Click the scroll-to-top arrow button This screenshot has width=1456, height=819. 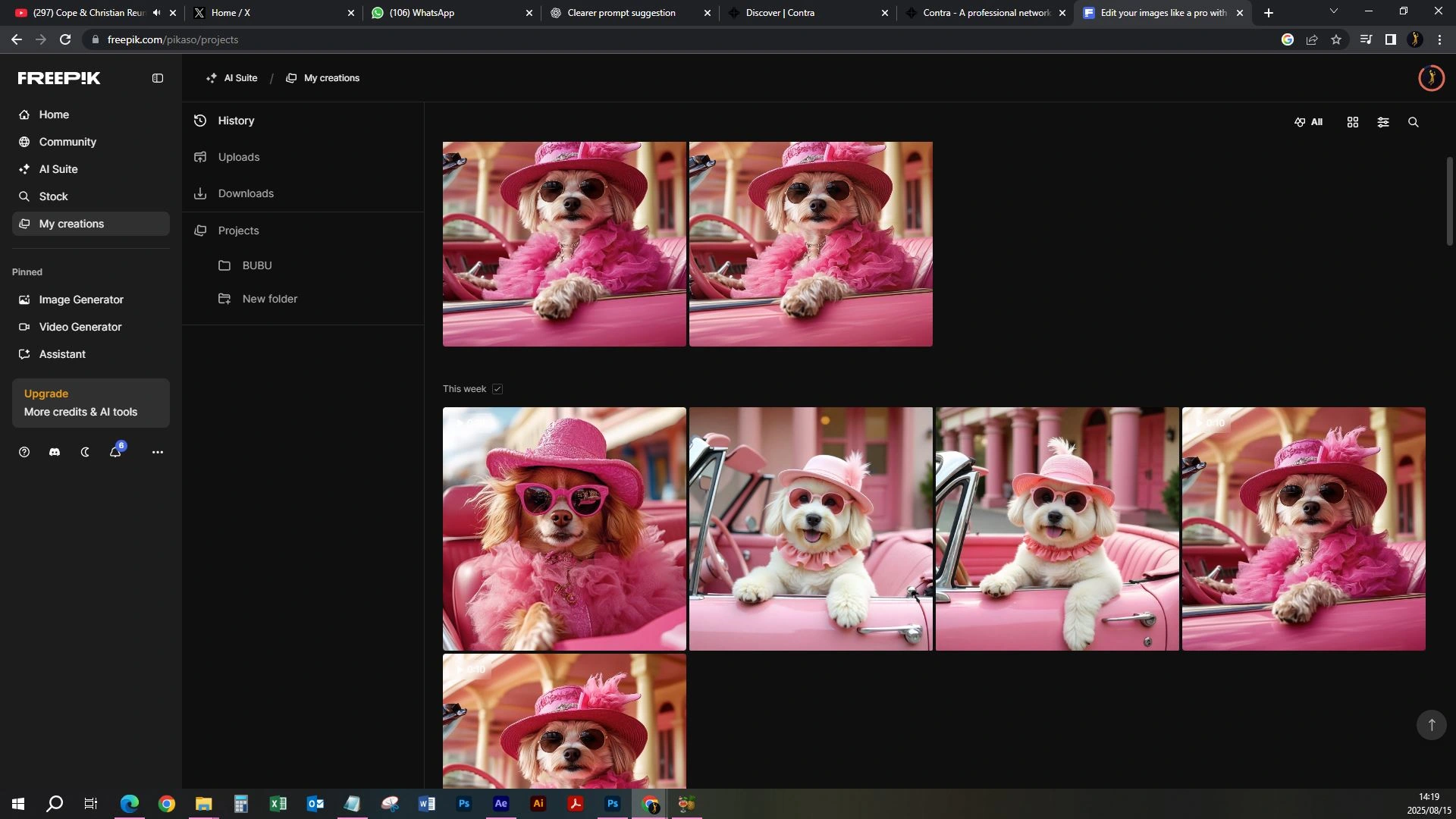coord(1432,725)
